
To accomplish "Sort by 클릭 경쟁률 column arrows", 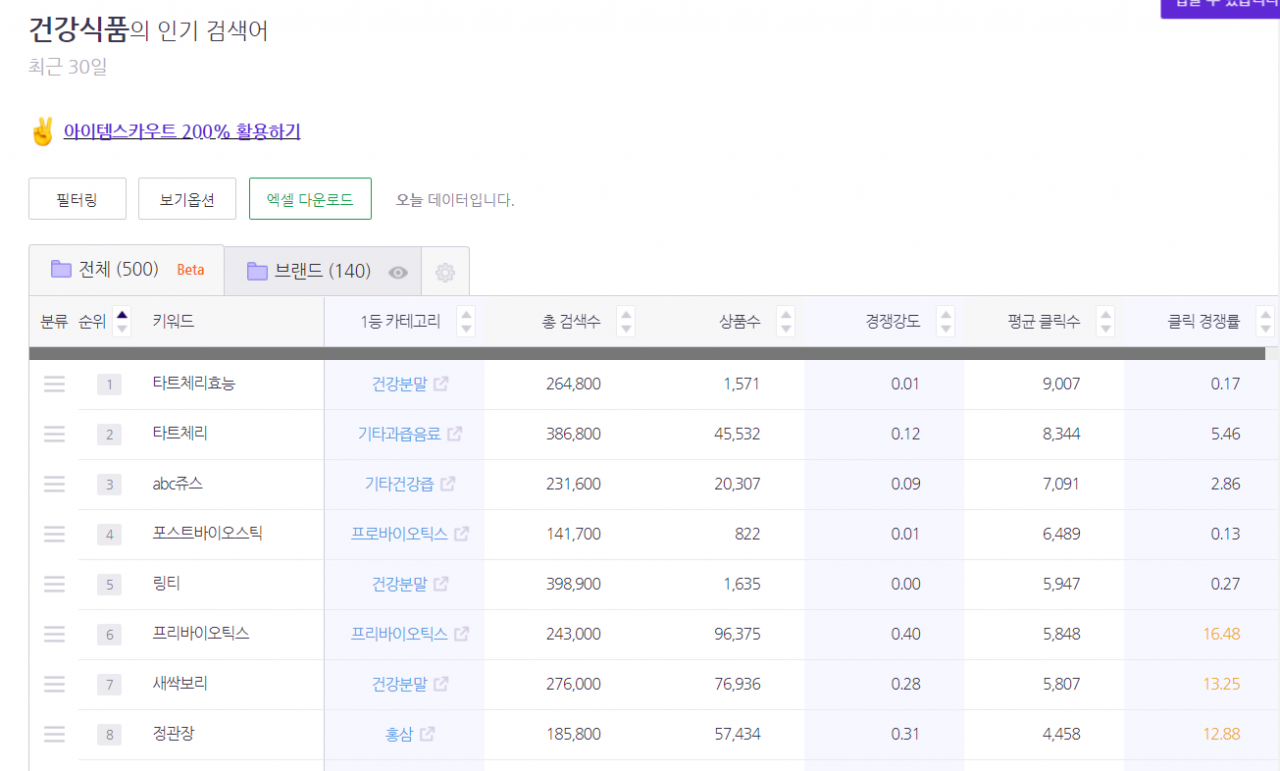I will coord(1266,321).
